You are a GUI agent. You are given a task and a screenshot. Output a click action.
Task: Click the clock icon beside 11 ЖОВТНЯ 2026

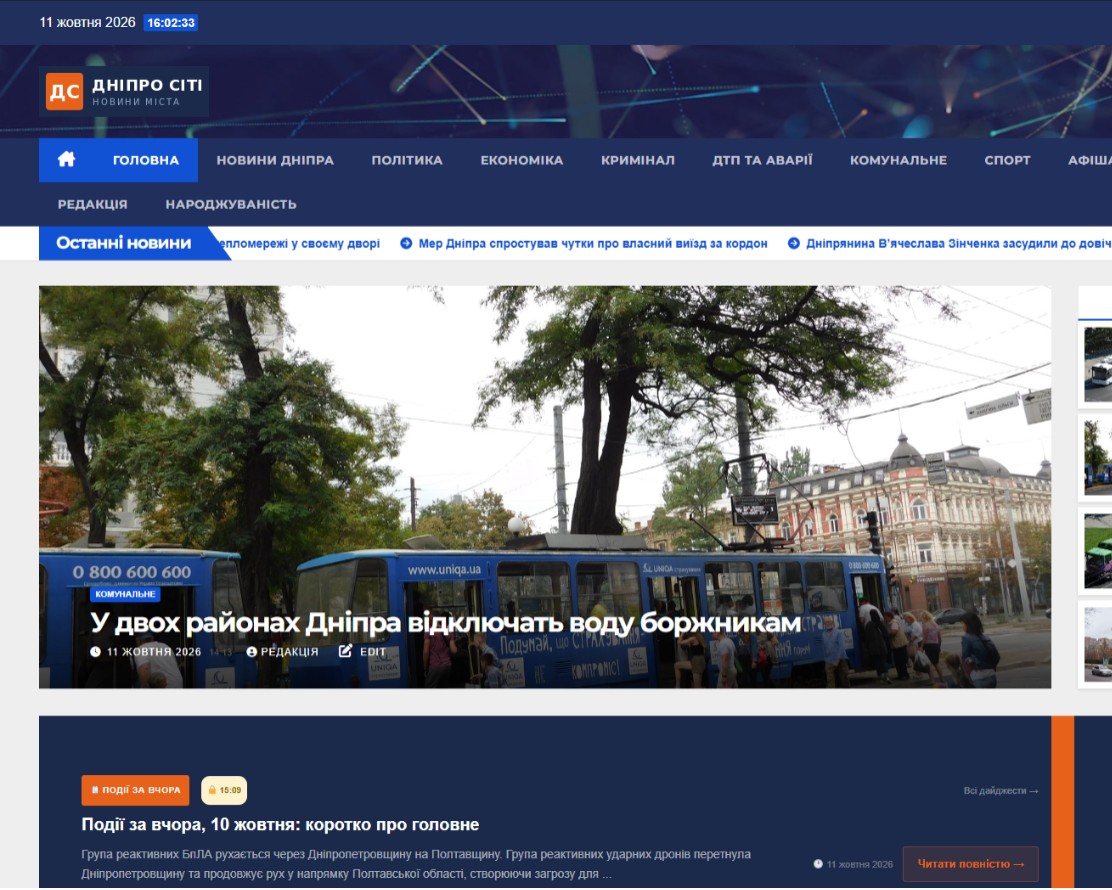(95, 651)
